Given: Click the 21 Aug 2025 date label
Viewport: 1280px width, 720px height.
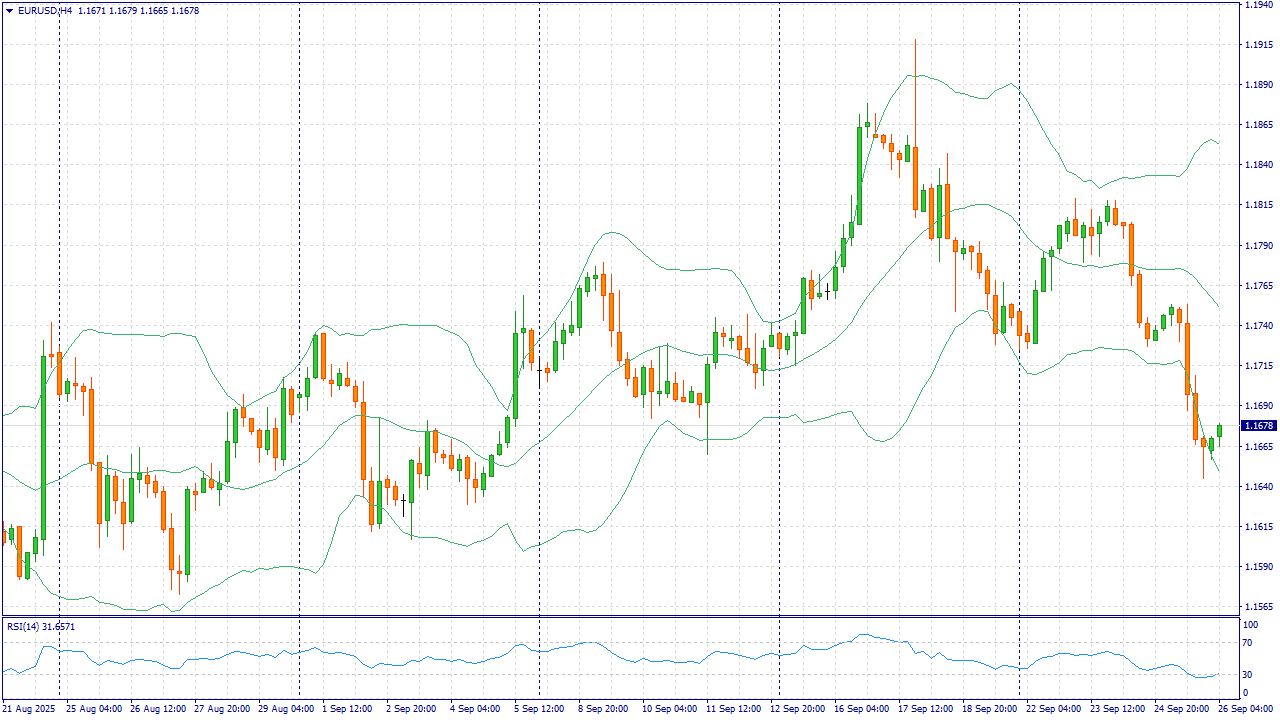Looking at the screenshot, I should pyautogui.click(x=30, y=708).
